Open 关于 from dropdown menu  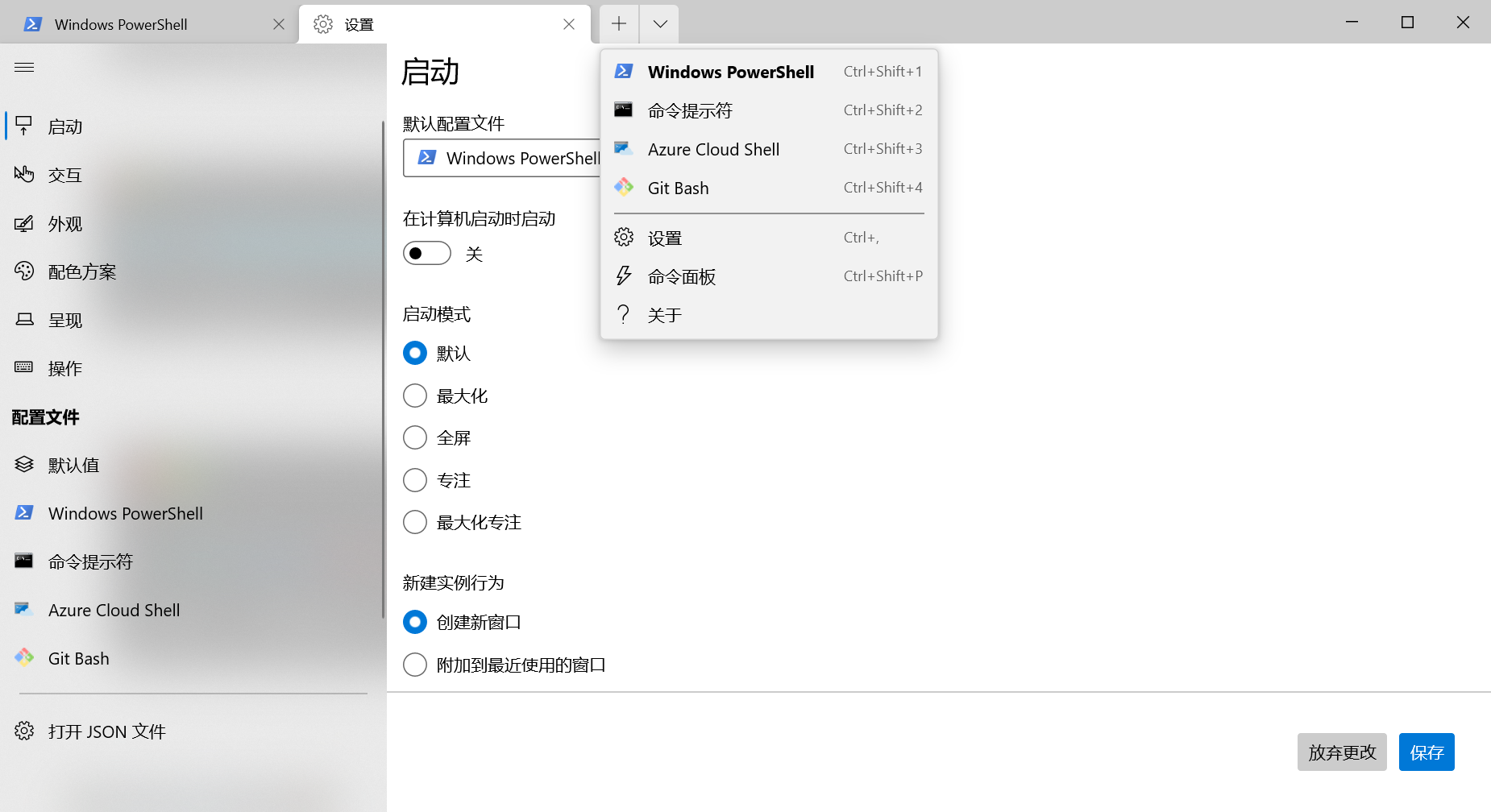(x=769, y=315)
